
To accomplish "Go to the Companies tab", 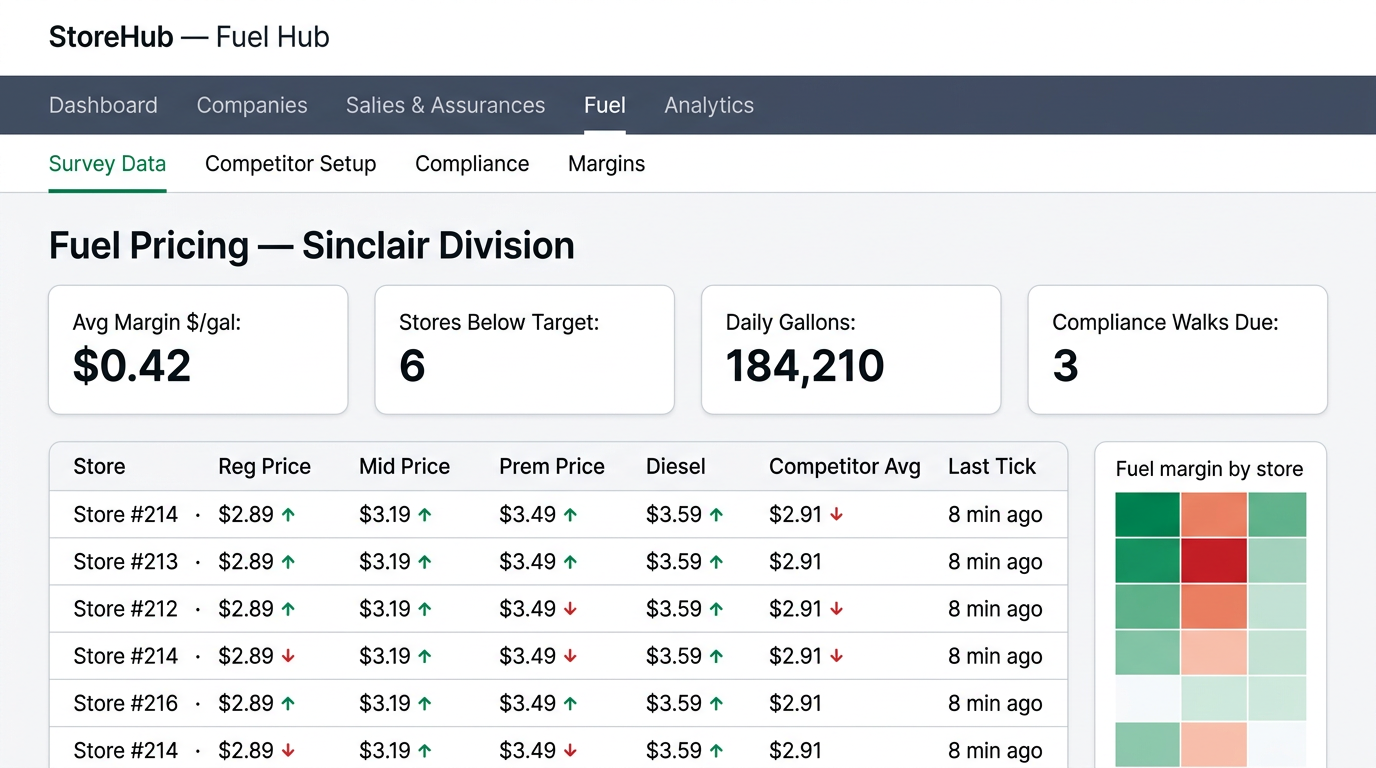I will 252,105.
